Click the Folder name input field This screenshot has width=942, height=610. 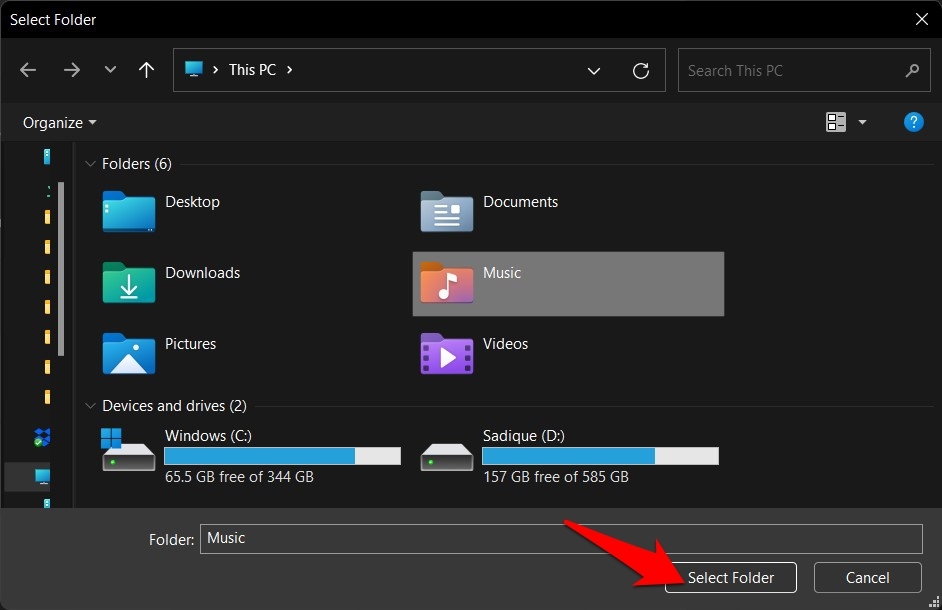coord(560,538)
